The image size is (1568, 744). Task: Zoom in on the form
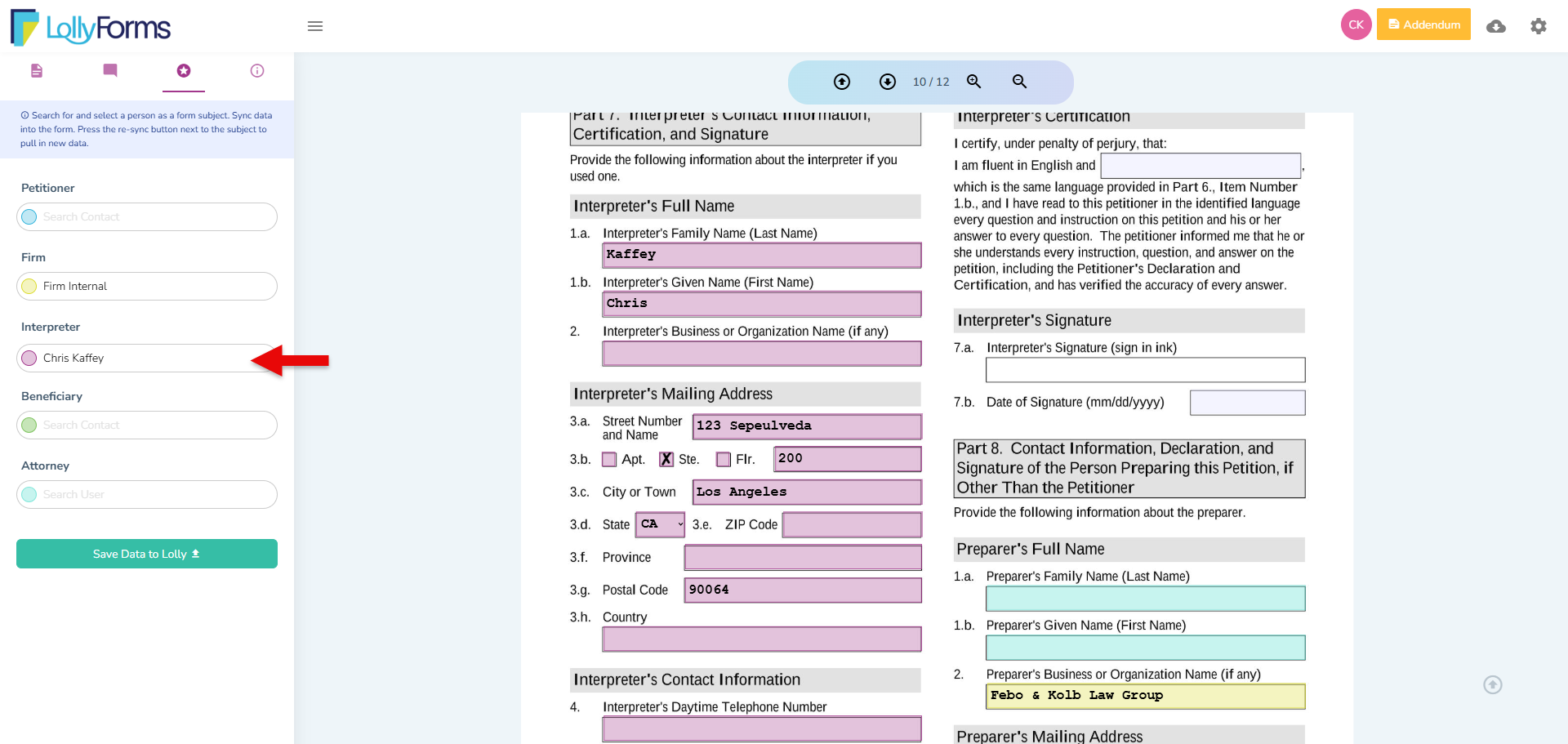pos(974,82)
